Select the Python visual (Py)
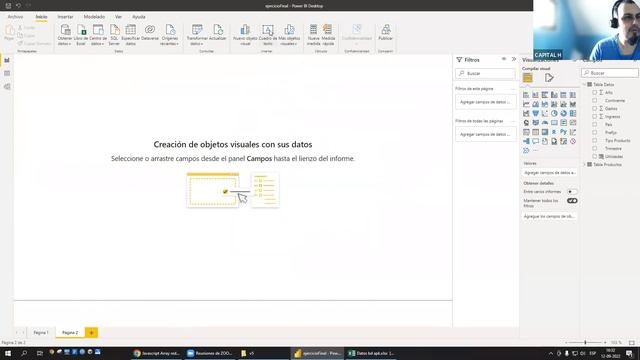The width and height of the screenshot is (640, 360). coord(564,132)
